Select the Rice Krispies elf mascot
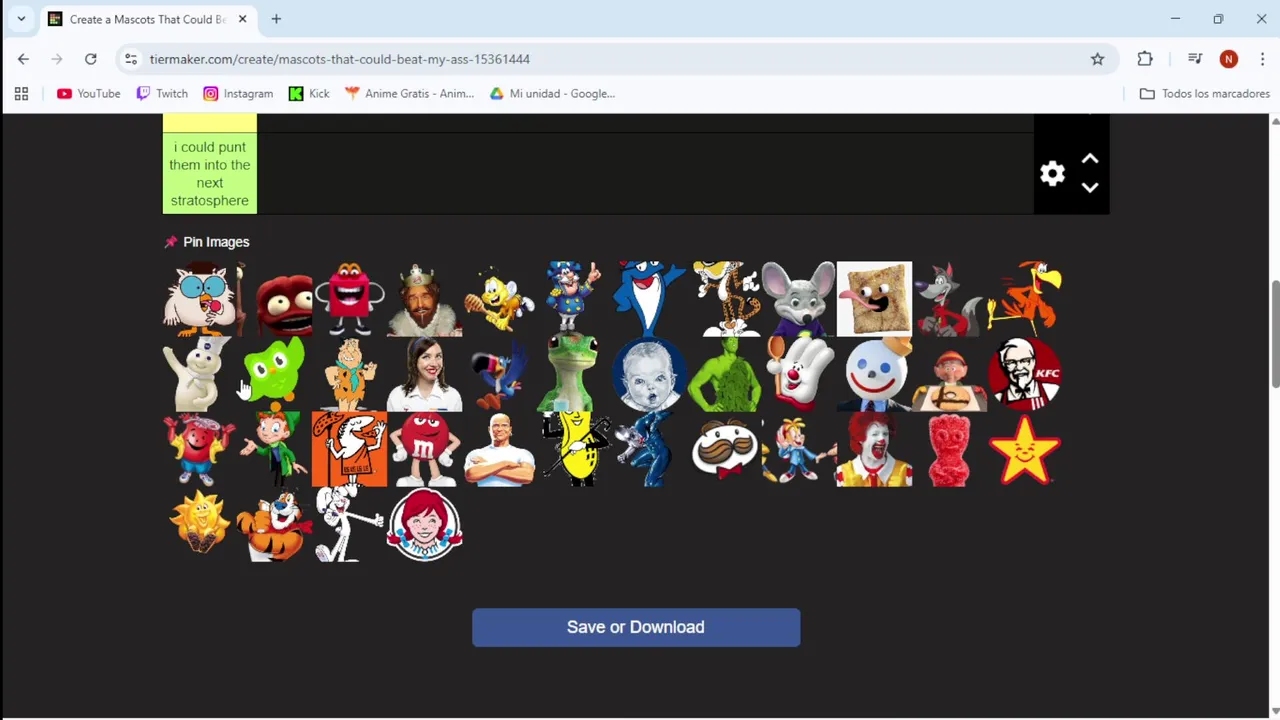The width and height of the screenshot is (1280, 720). click(800, 449)
